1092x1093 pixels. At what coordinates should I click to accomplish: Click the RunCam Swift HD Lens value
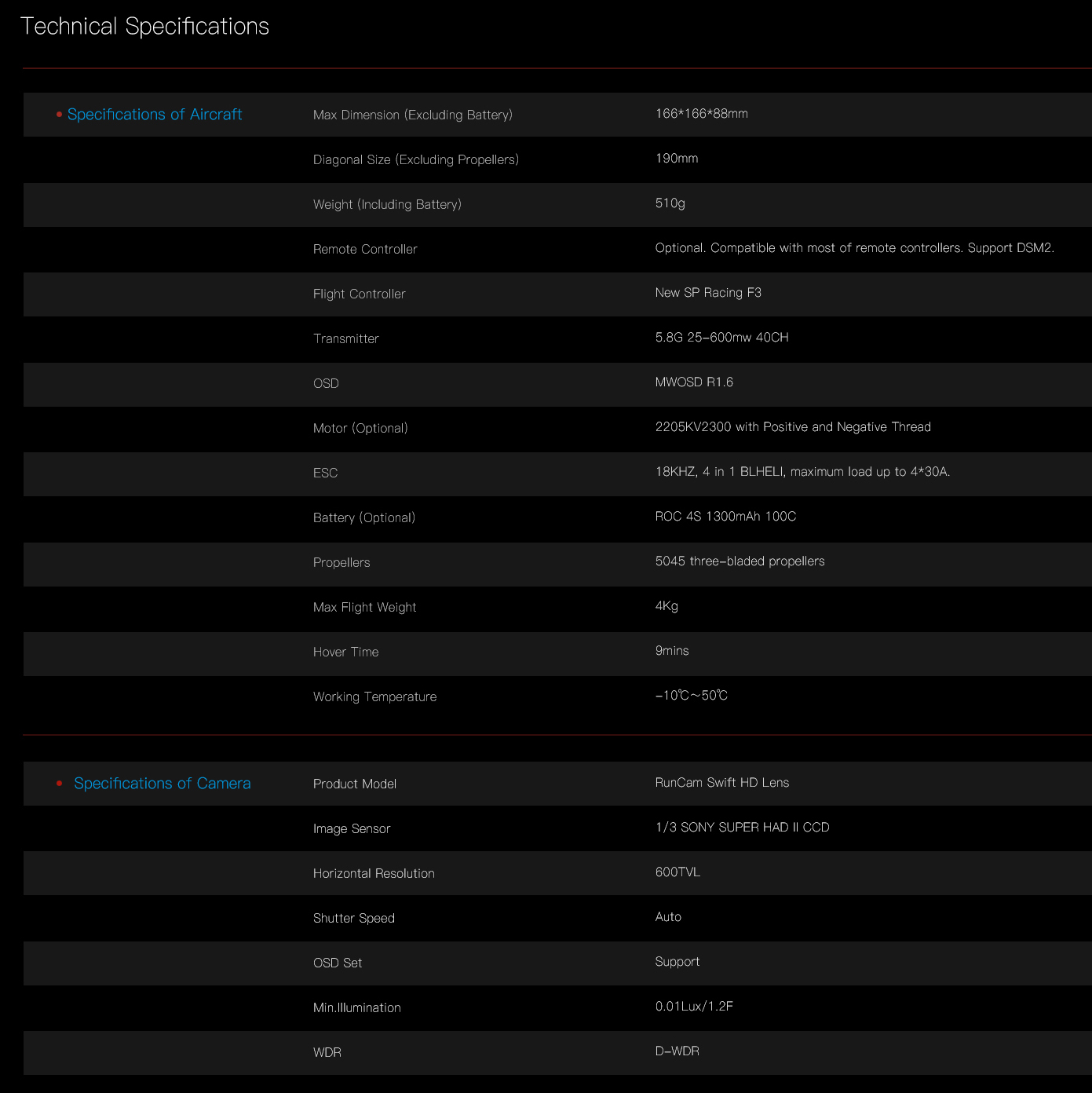pos(721,783)
